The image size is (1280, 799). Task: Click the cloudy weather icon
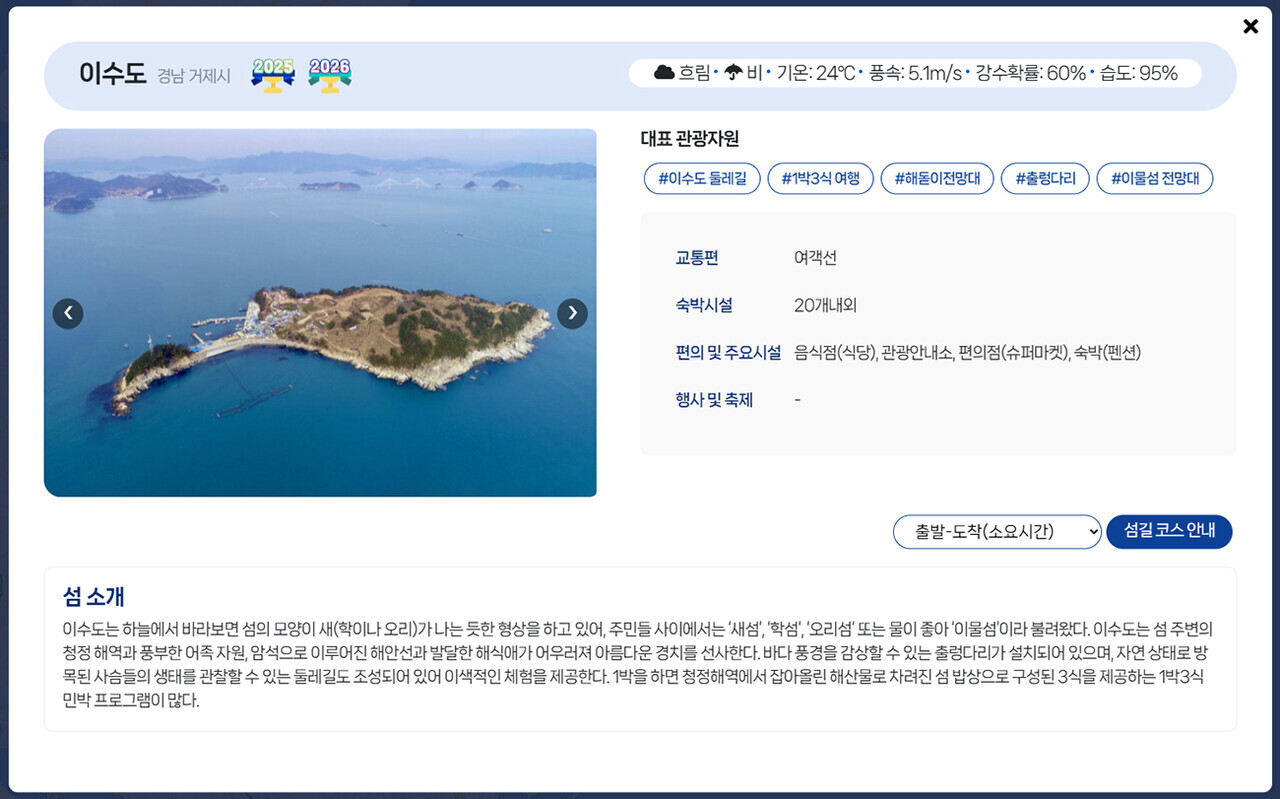tap(664, 73)
